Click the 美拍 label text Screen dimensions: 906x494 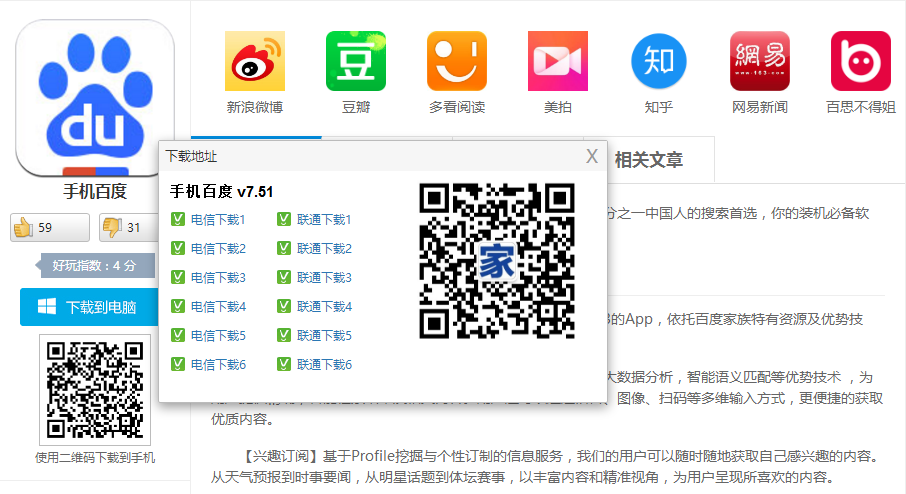558,107
